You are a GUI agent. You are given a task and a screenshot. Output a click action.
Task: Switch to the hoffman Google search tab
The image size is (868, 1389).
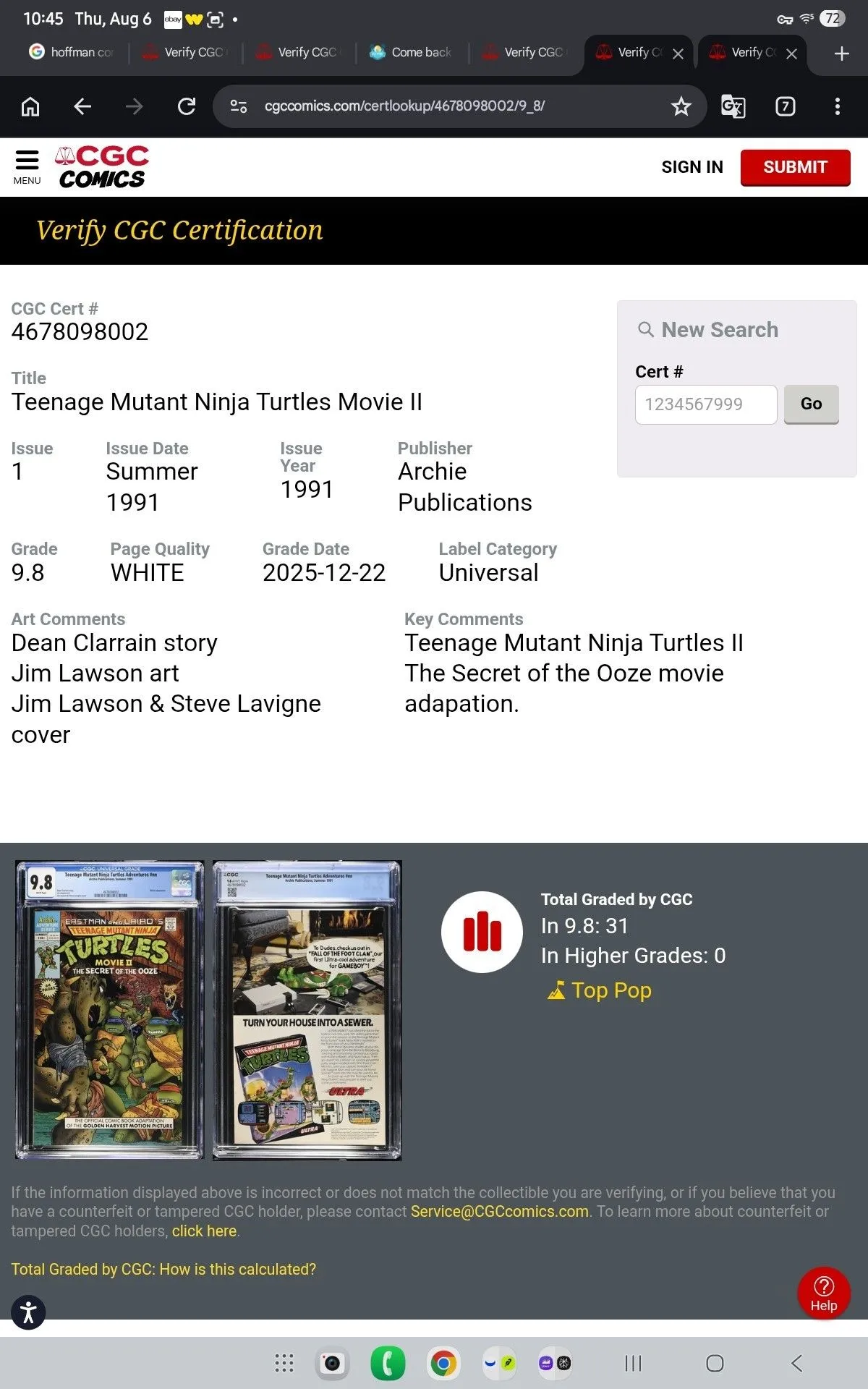[x=72, y=52]
